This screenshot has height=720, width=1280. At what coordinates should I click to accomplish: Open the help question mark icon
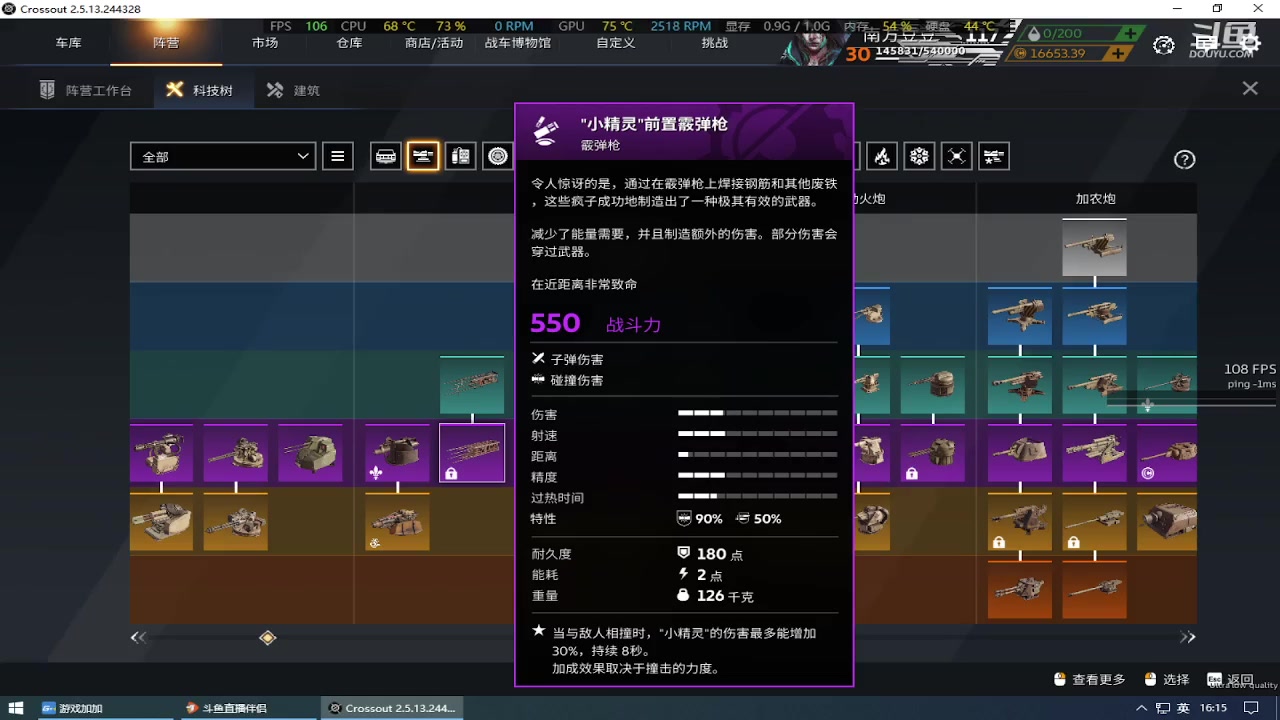(x=1185, y=160)
